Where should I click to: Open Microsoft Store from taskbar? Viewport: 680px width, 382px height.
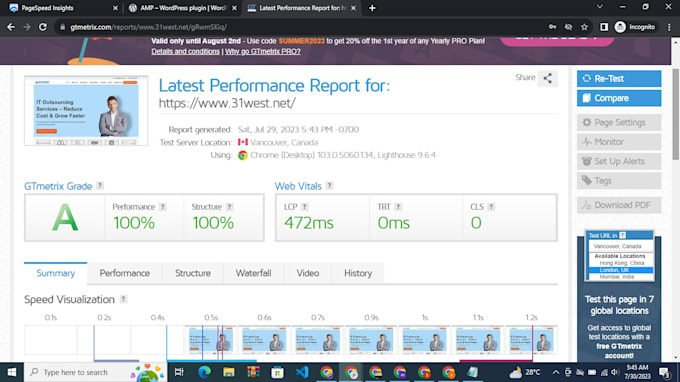pos(278,372)
